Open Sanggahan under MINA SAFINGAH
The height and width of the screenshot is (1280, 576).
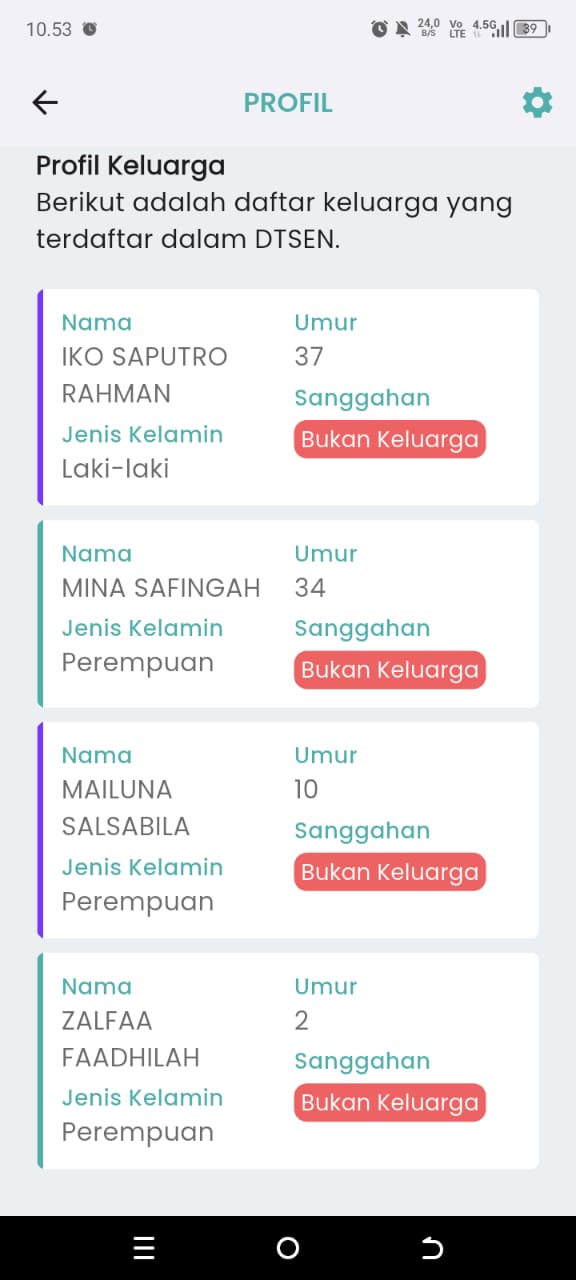coord(389,670)
